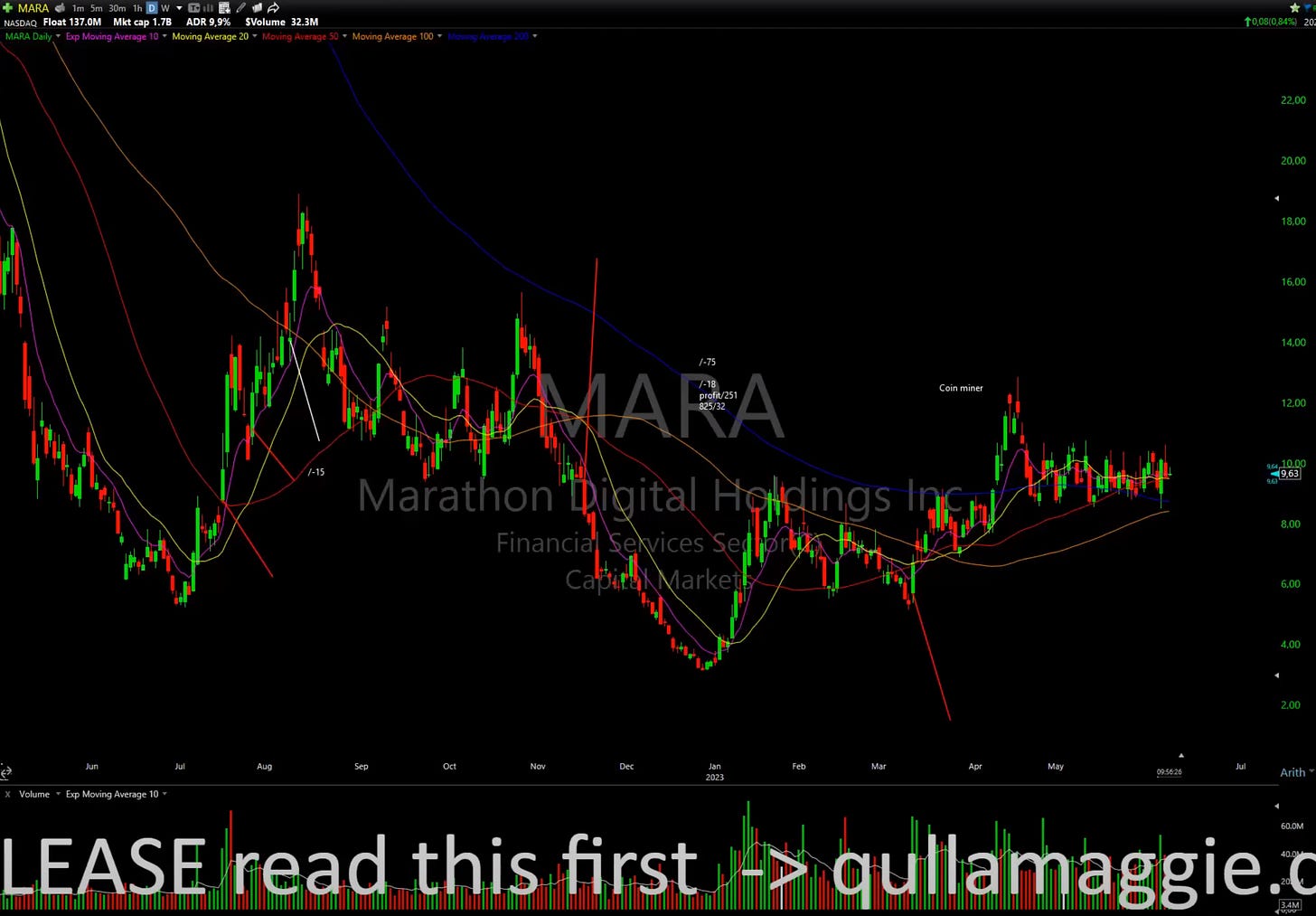1316x916 pixels.
Task: Open the Moving Average 20 dropdown
Action: (x=254, y=37)
